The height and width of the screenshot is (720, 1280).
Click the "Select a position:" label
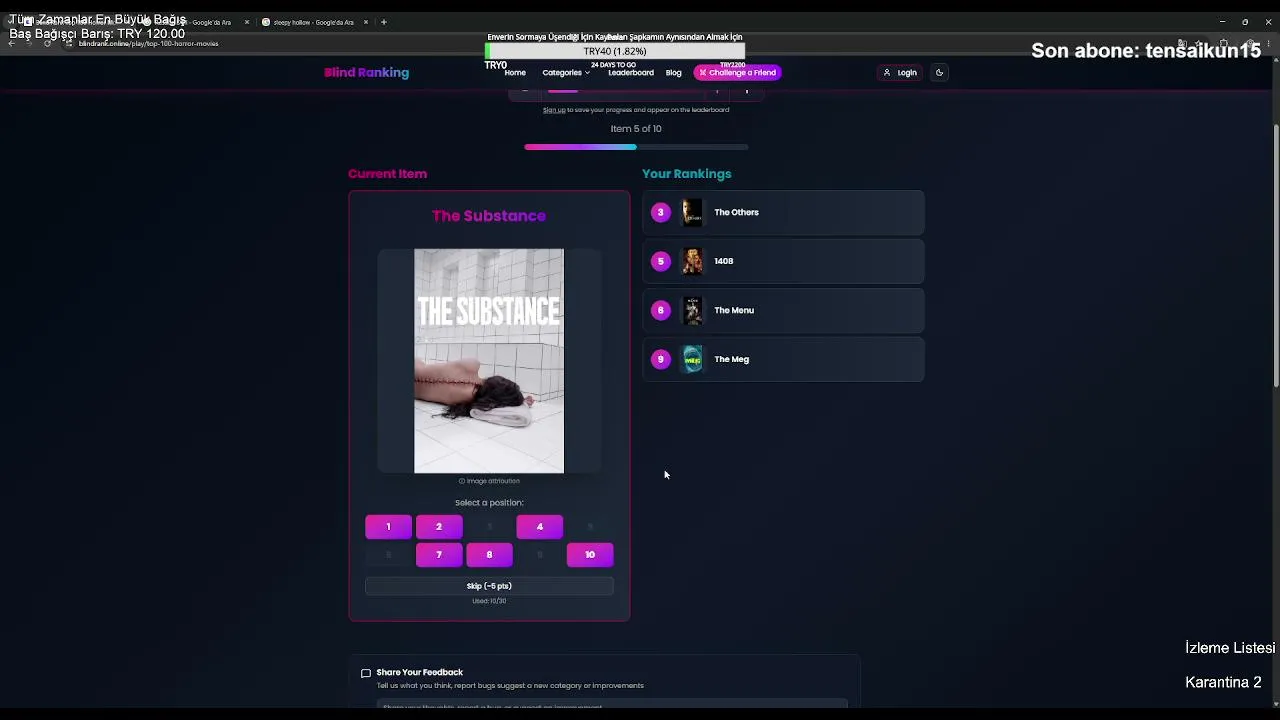(489, 503)
